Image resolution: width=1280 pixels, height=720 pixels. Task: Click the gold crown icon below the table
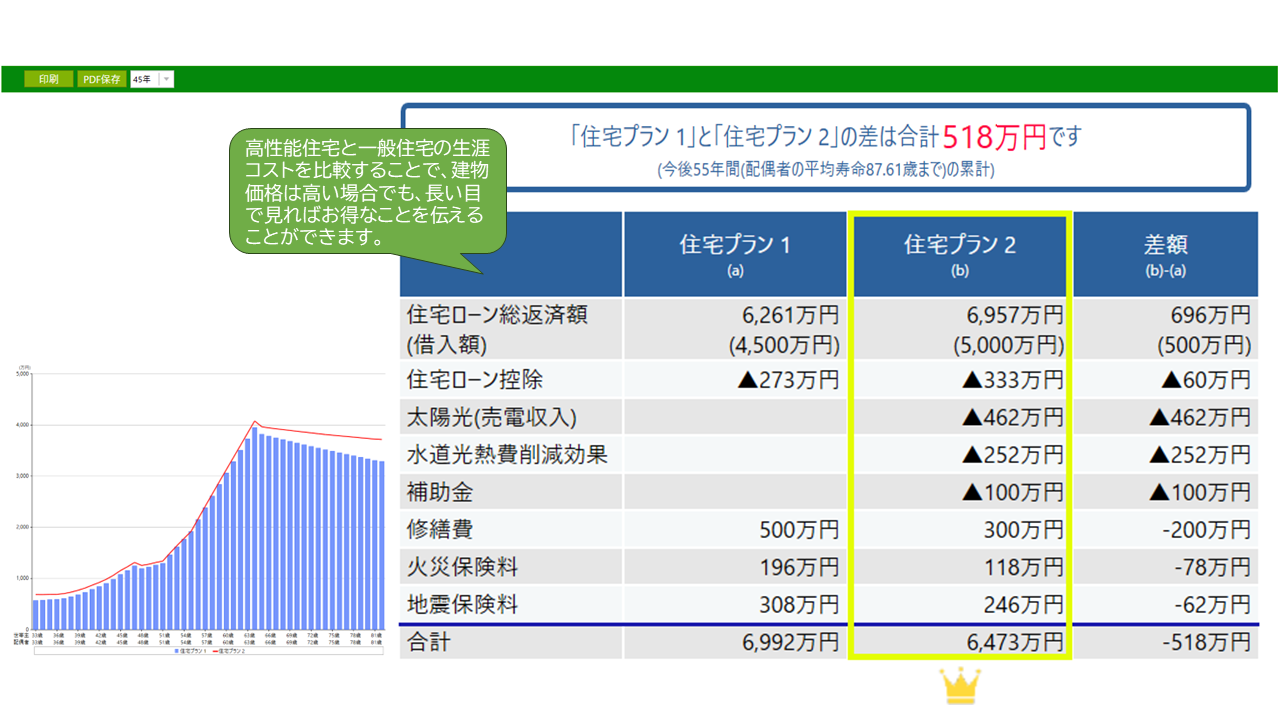click(x=960, y=686)
